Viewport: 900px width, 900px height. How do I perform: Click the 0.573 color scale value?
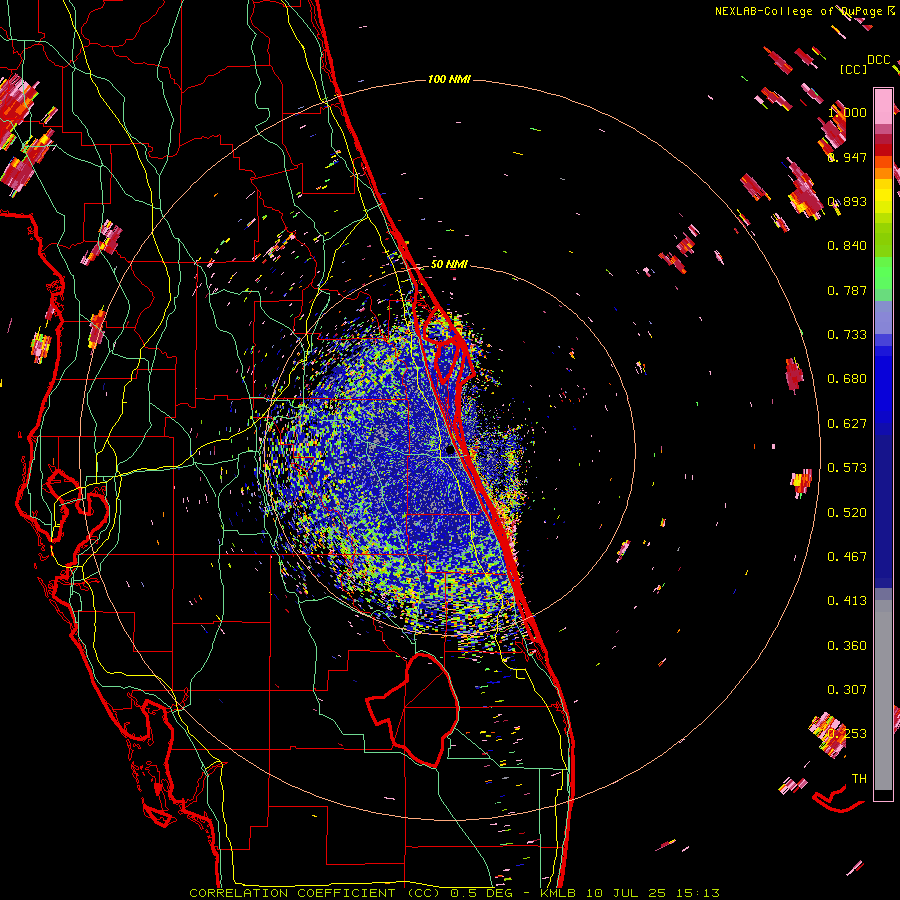pyautogui.click(x=847, y=468)
